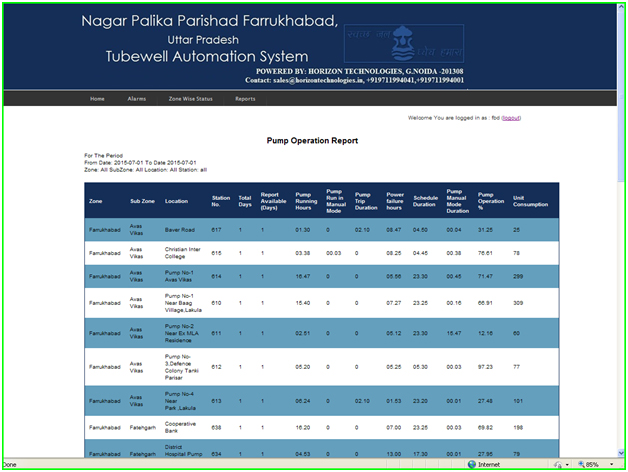628x472 pixels.
Task: Open the 85% zoom level dropdown
Action: [612, 464]
